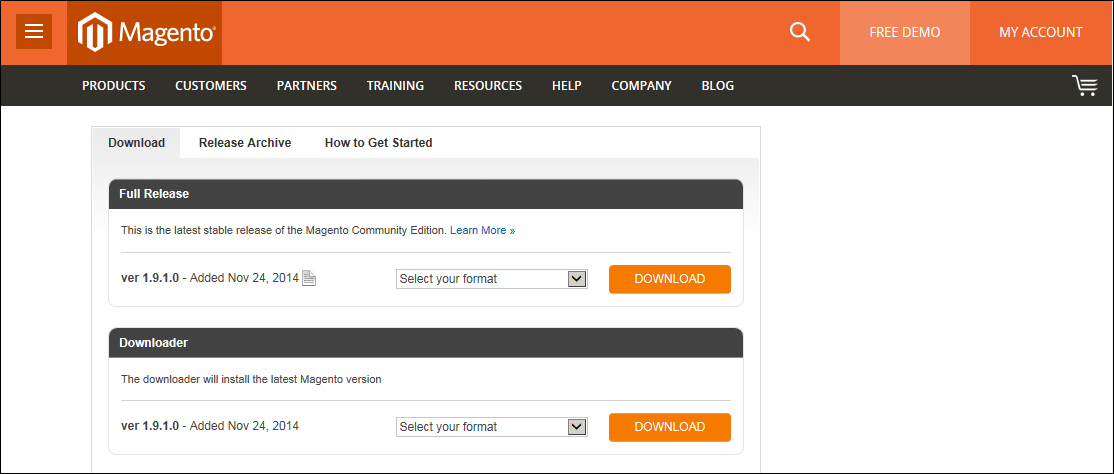Screen dimensions: 1114x474
Task: Click Downloader 'ver 1.9.1.0' text
Action: pyautogui.click(x=150, y=426)
